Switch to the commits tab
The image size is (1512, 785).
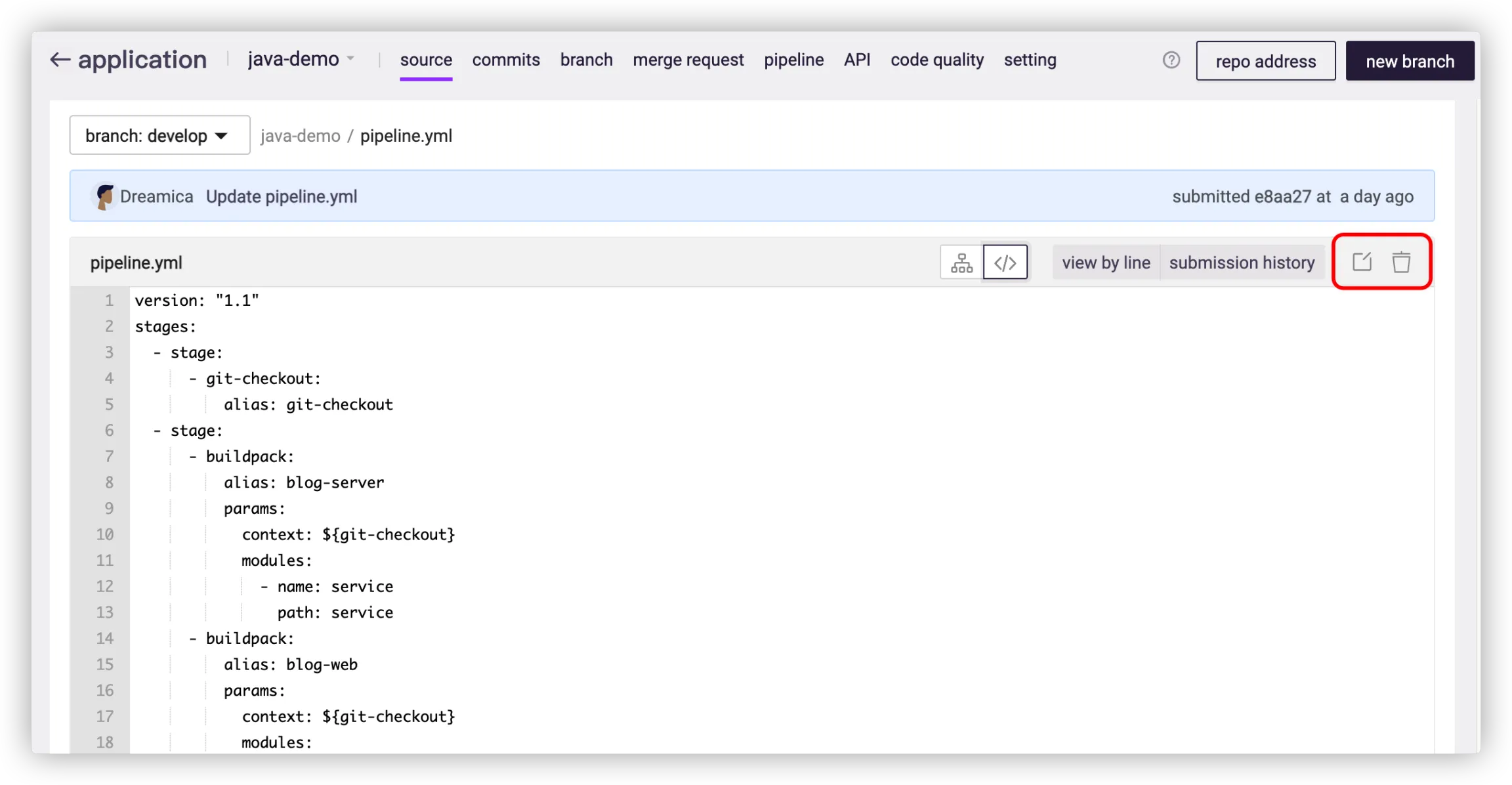505,60
